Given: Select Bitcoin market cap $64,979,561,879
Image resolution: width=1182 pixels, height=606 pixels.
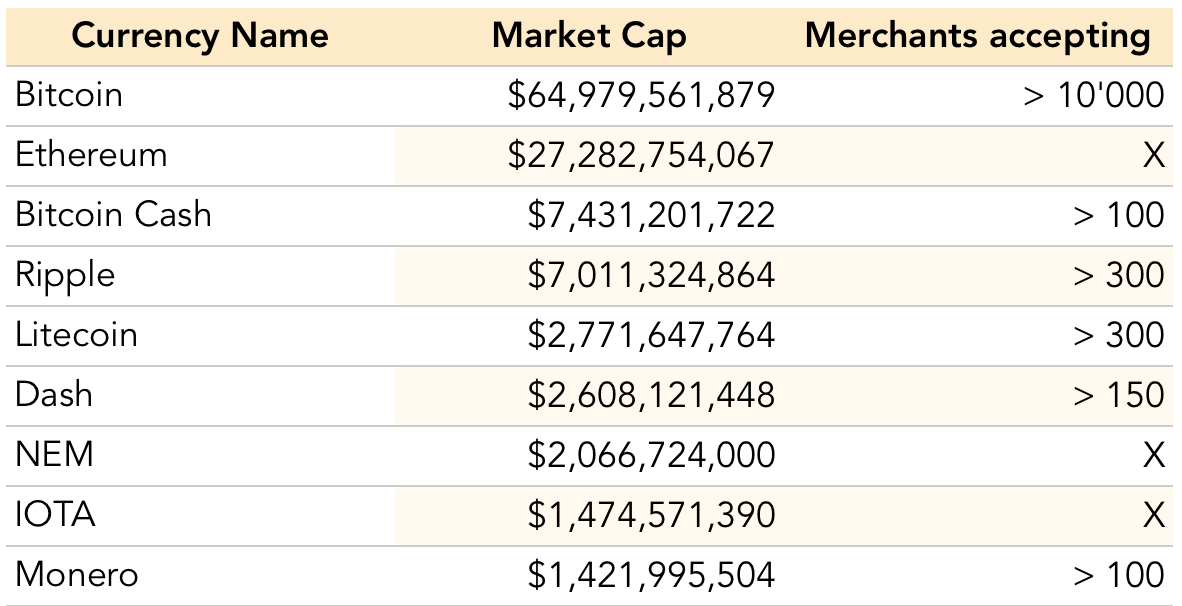Looking at the screenshot, I should pos(641,95).
